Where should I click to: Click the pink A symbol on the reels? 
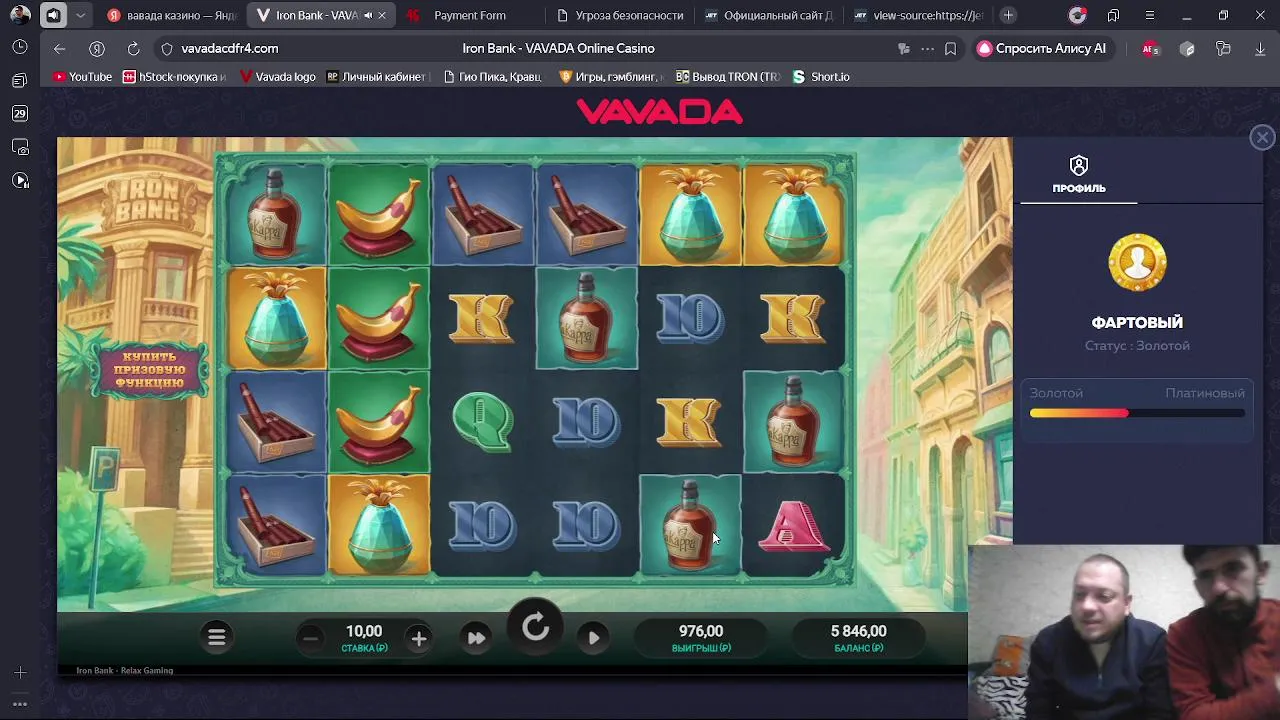coord(793,526)
